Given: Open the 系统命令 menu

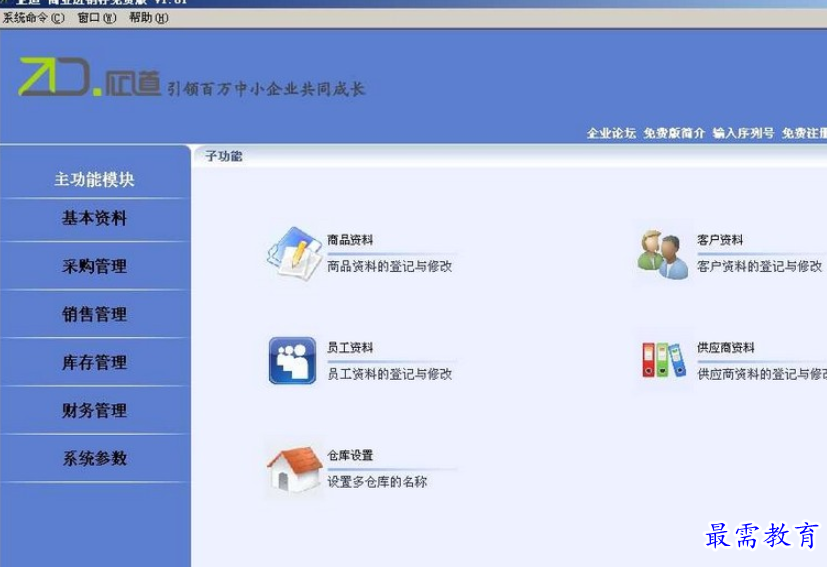Looking at the screenshot, I should (34, 18).
